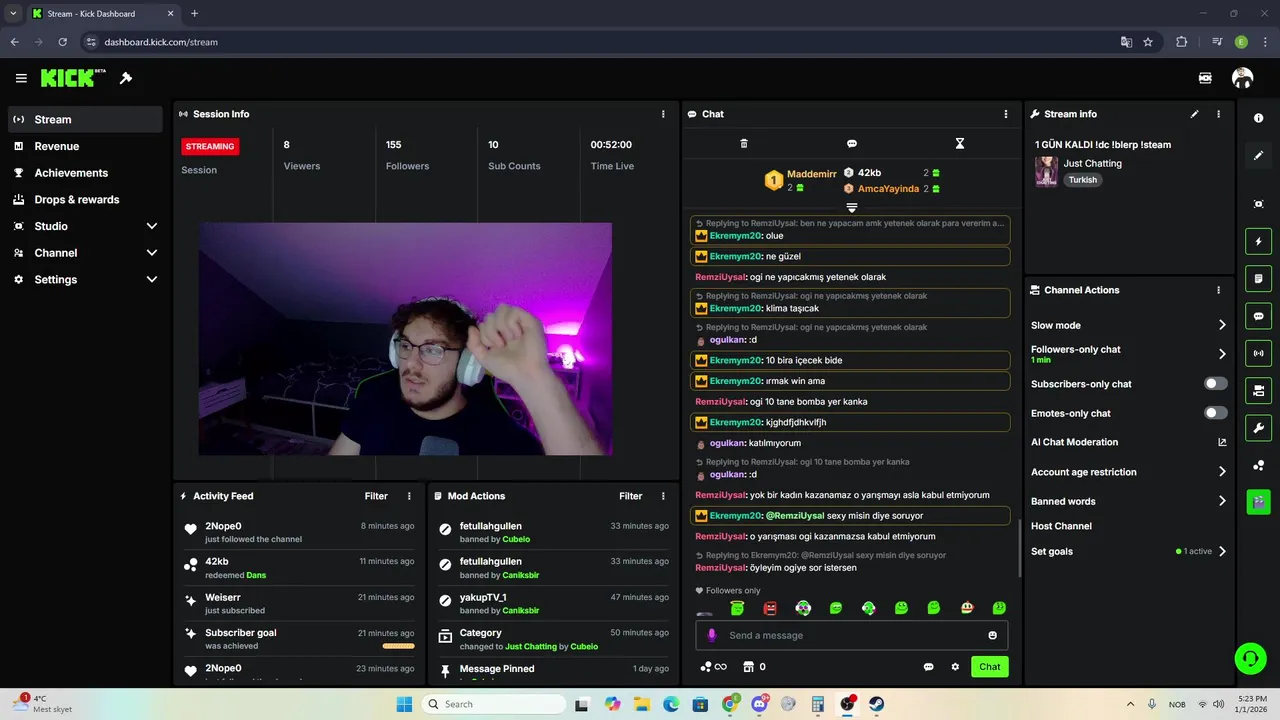The image size is (1280, 720).
Task: Click the chat scrollbar
Action: 1019,548
